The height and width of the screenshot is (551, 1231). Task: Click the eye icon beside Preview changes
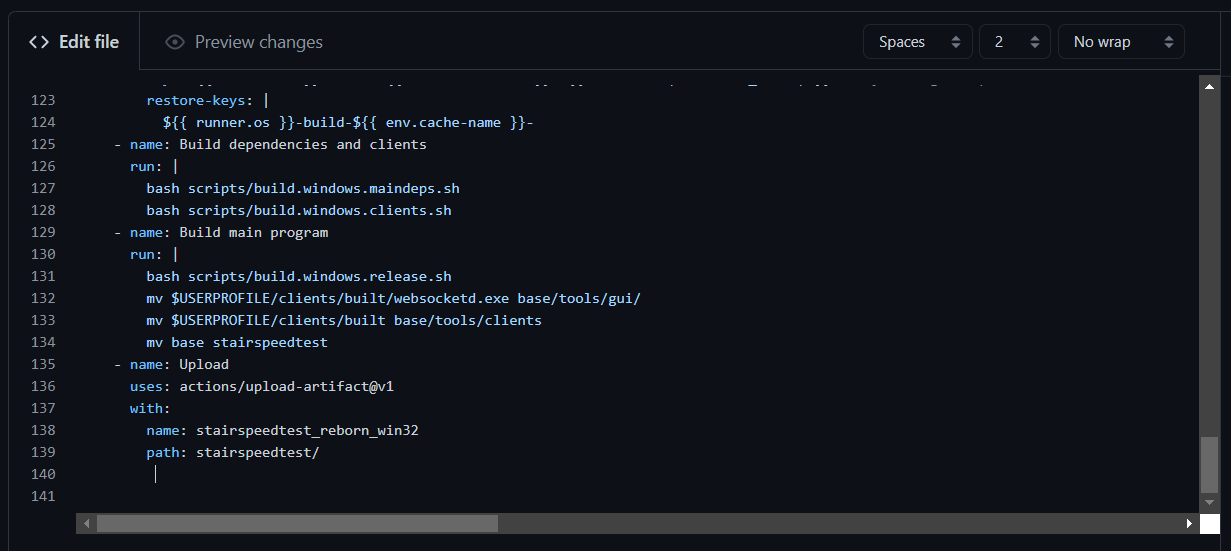(175, 42)
